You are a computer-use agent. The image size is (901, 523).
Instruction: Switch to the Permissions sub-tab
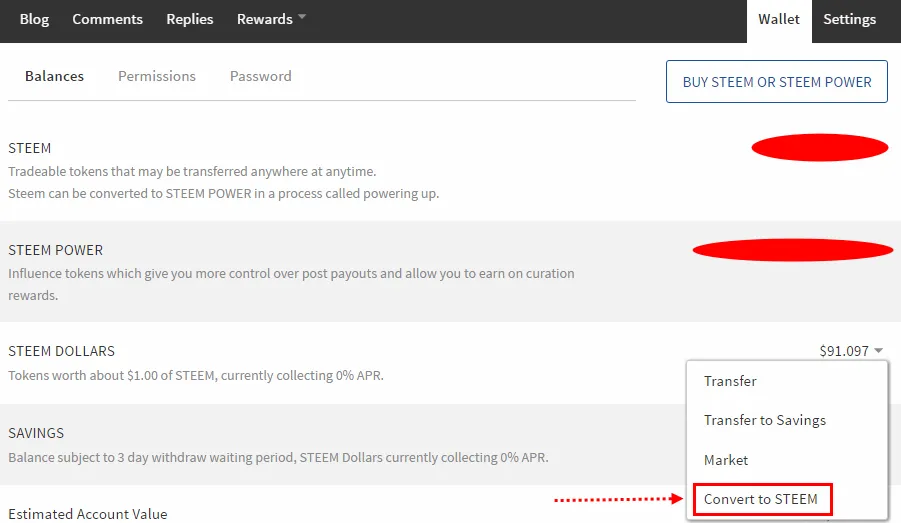tap(157, 76)
